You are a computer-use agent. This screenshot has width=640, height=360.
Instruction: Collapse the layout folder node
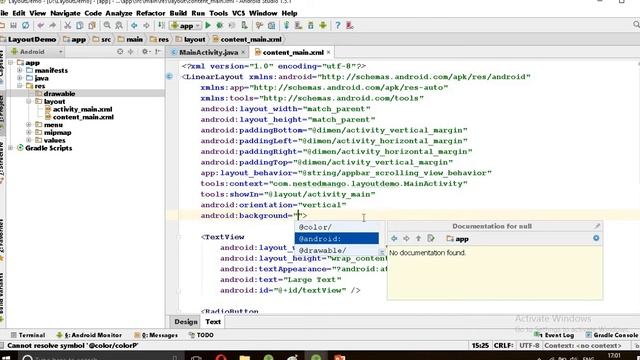point(29,102)
